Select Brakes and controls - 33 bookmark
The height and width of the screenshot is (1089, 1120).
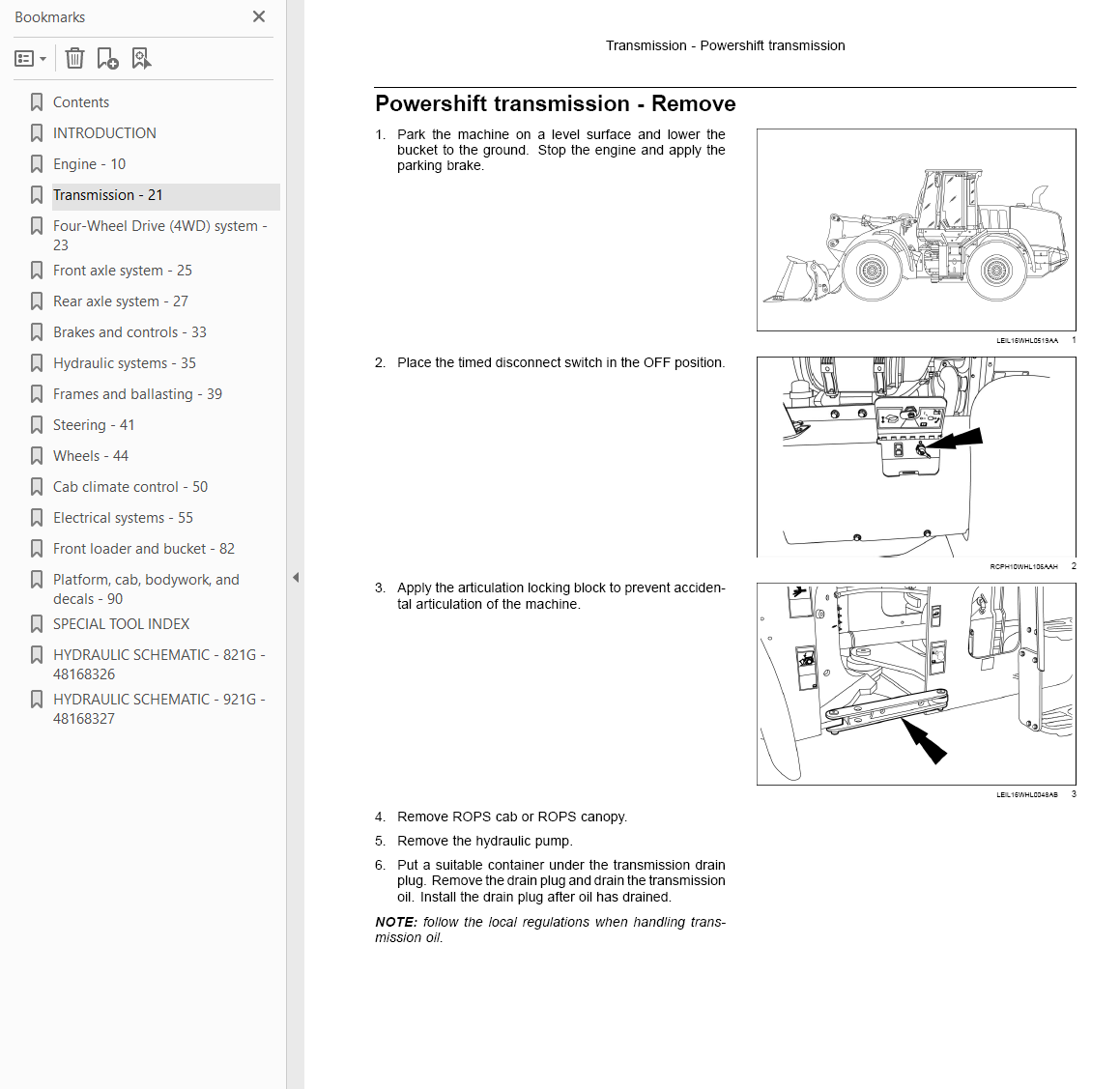point(129,332)
